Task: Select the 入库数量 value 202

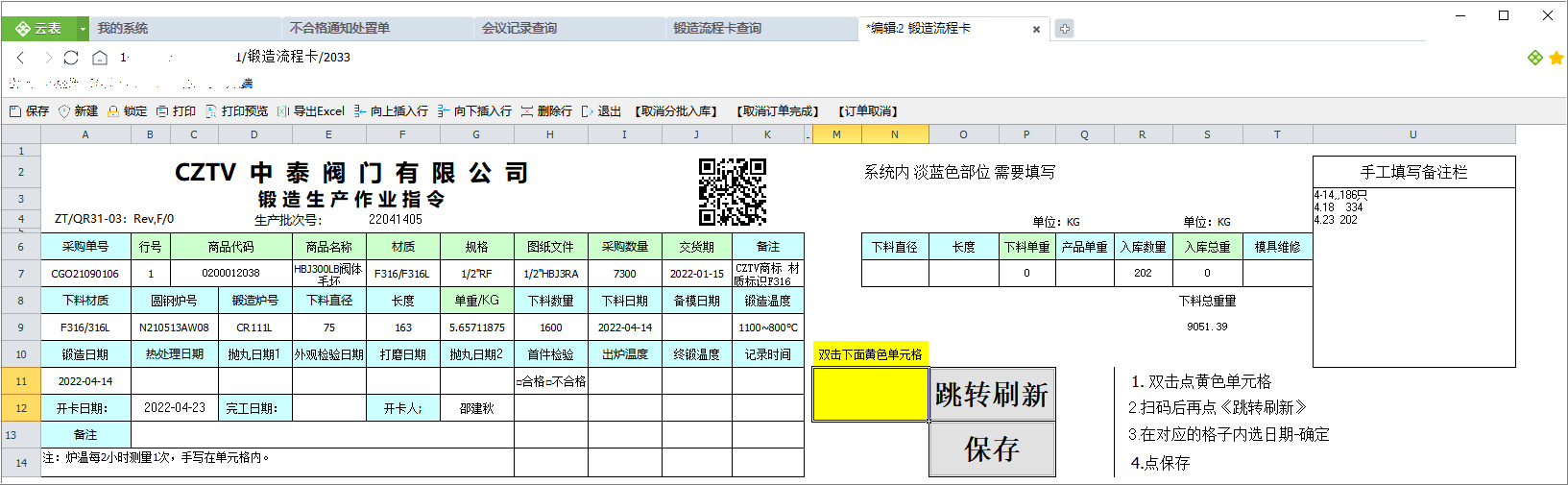Action: pyautogui.click(x=1143, y=273)
